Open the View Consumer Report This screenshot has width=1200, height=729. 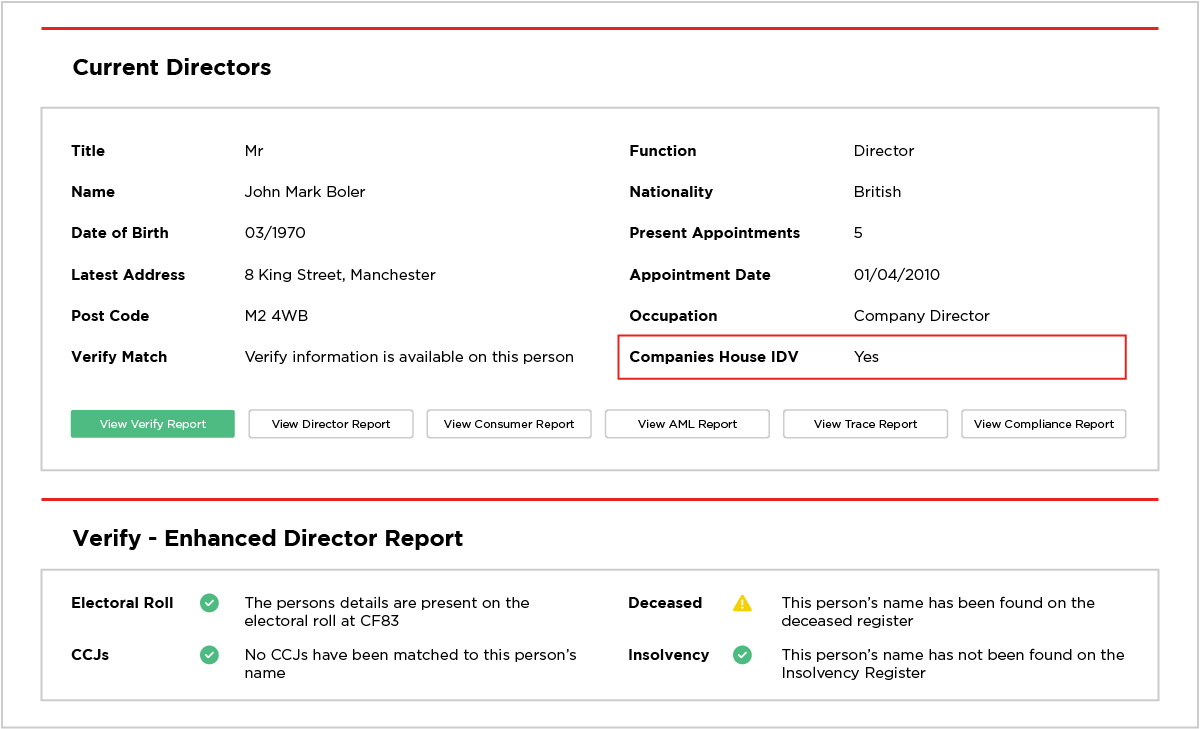point(508,424)
